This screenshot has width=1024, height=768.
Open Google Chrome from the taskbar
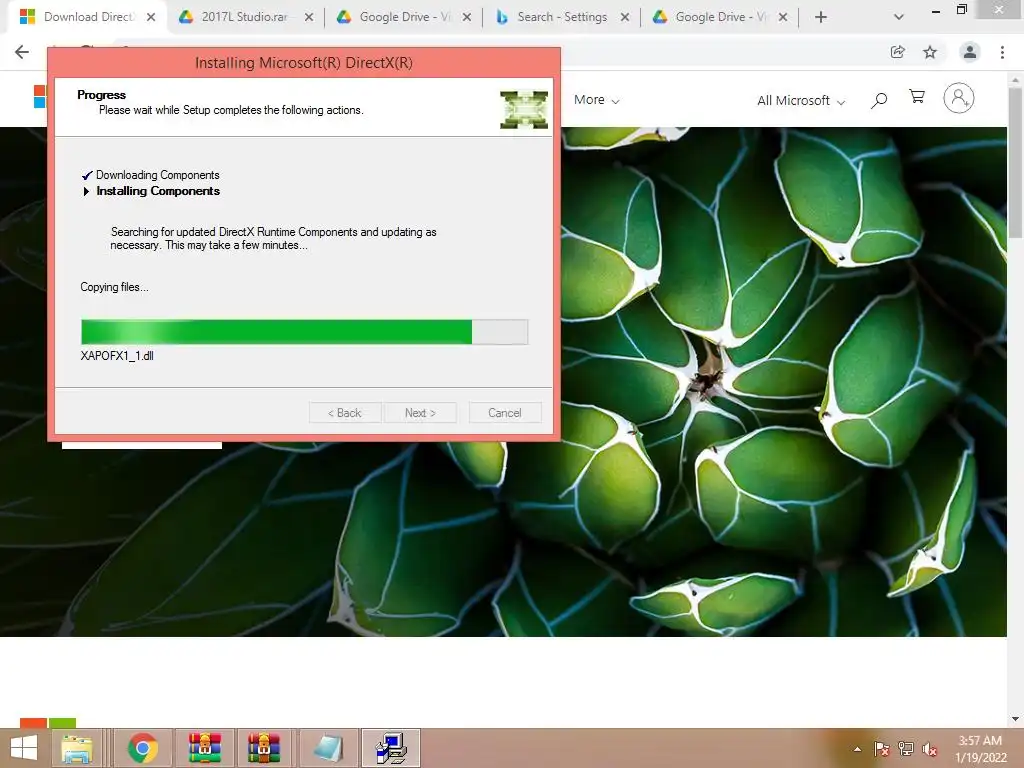(x=142, y=748)
